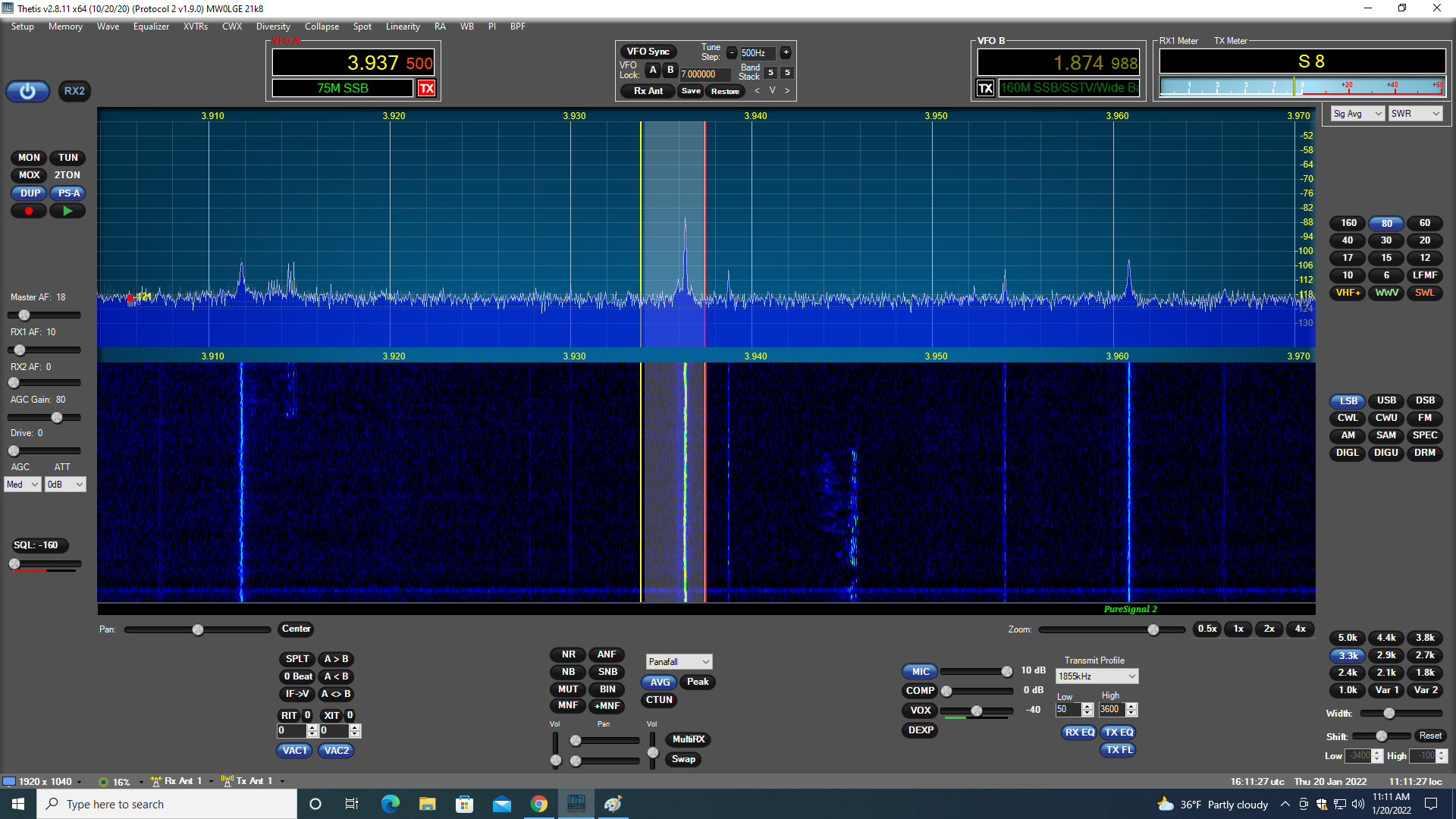
Task: Open Windows Start menu
Action: (18, 804)
